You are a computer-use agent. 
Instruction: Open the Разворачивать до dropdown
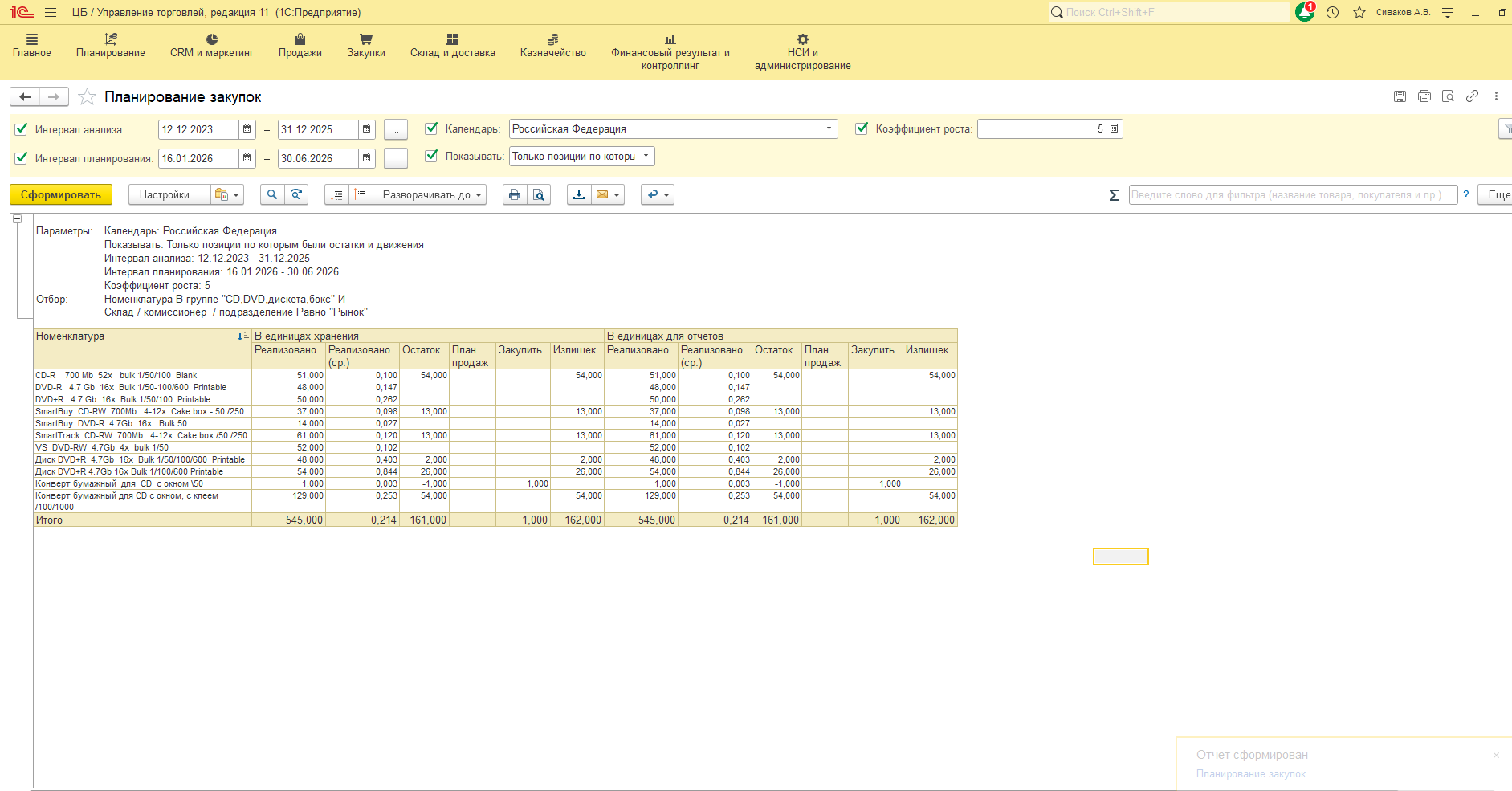[431, 195]
